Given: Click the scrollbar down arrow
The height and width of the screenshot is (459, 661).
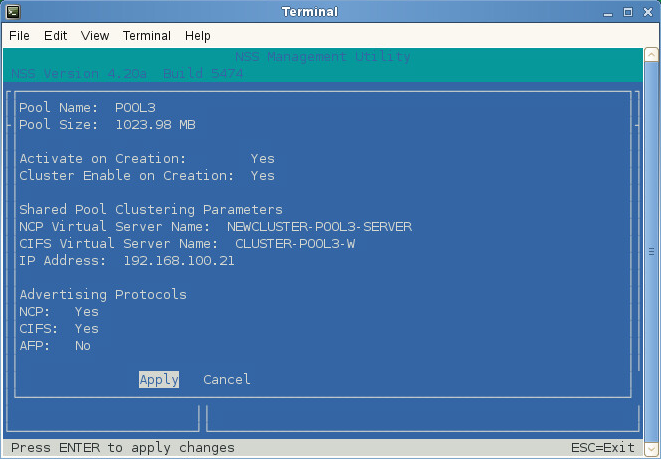Looking at the screenshot, I should coord(651,448).
